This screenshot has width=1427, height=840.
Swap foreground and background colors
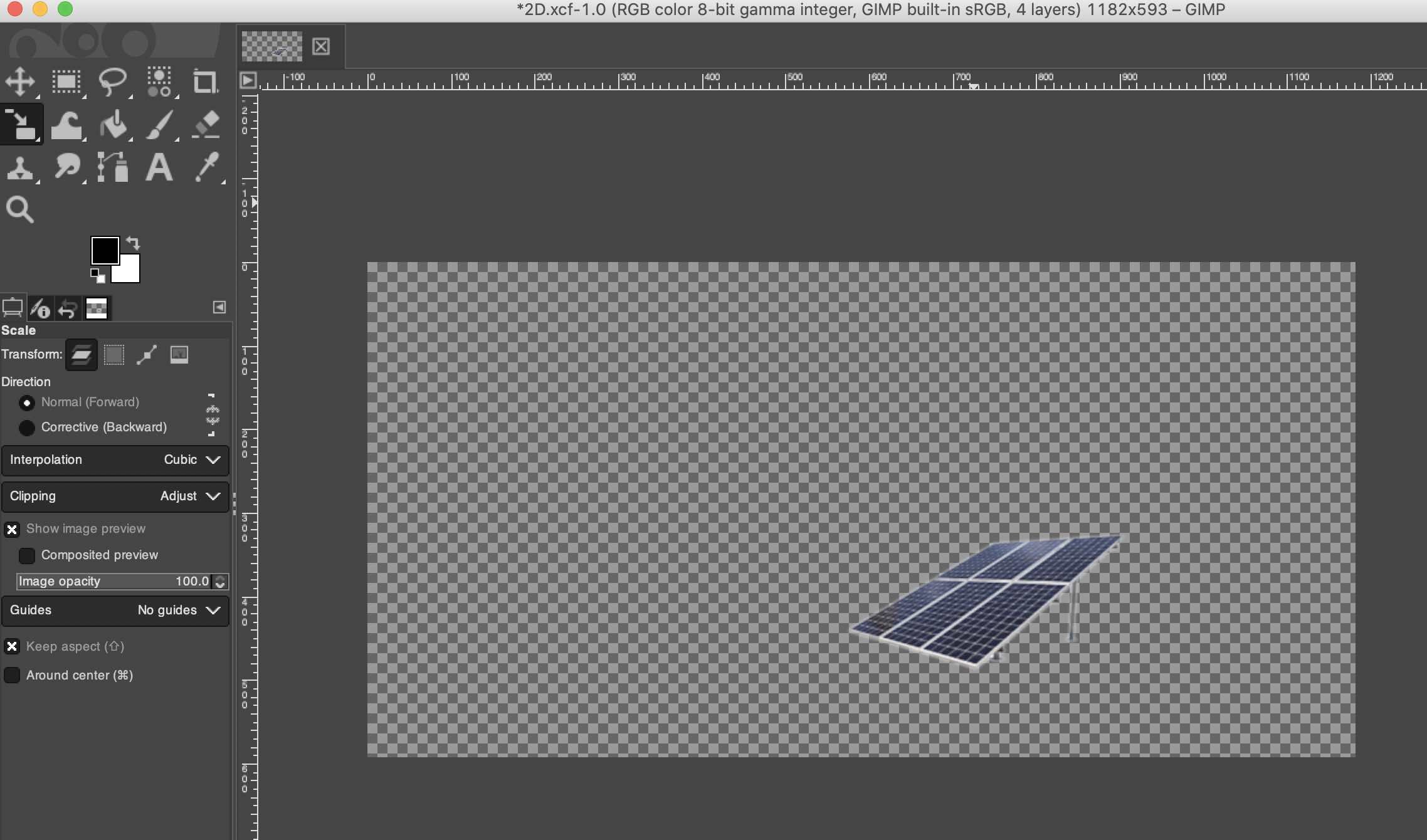tap(133, 243)
